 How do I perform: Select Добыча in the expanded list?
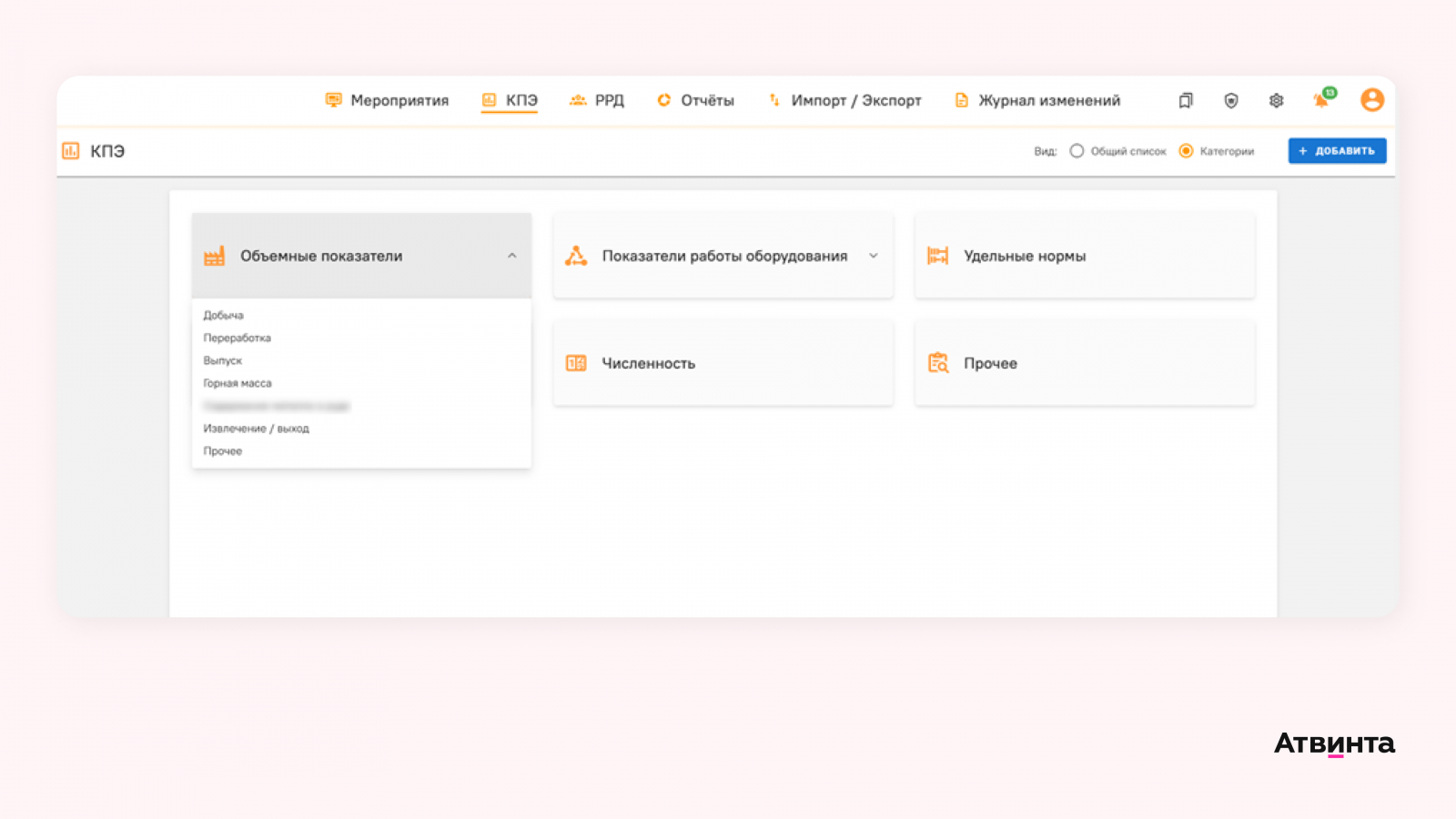[224, 315]
